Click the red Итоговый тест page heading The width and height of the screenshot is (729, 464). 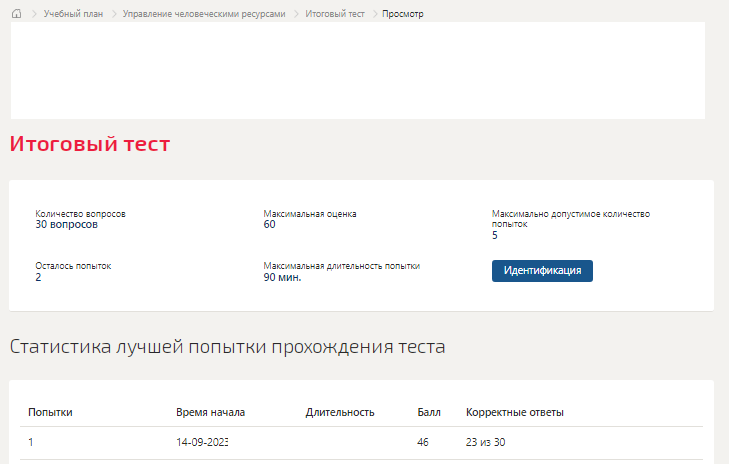click(x=90, y=144)
